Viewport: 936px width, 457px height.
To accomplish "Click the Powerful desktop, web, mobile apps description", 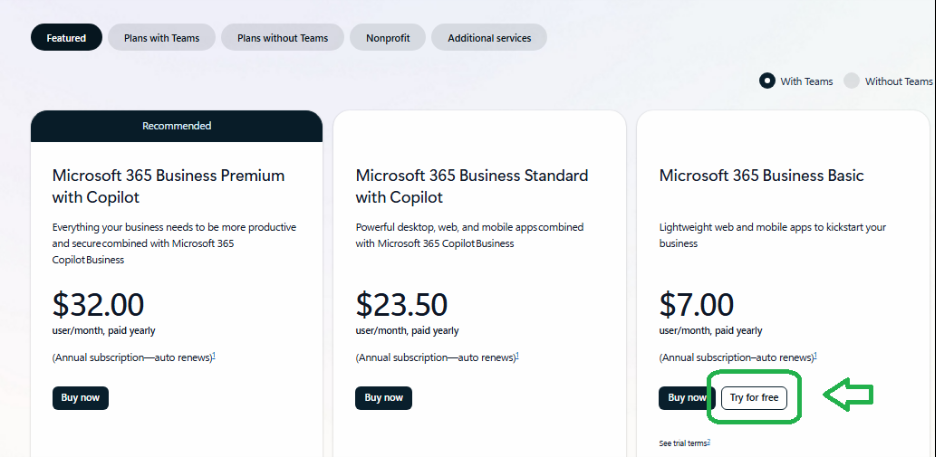I will click(x=470, y=235).
